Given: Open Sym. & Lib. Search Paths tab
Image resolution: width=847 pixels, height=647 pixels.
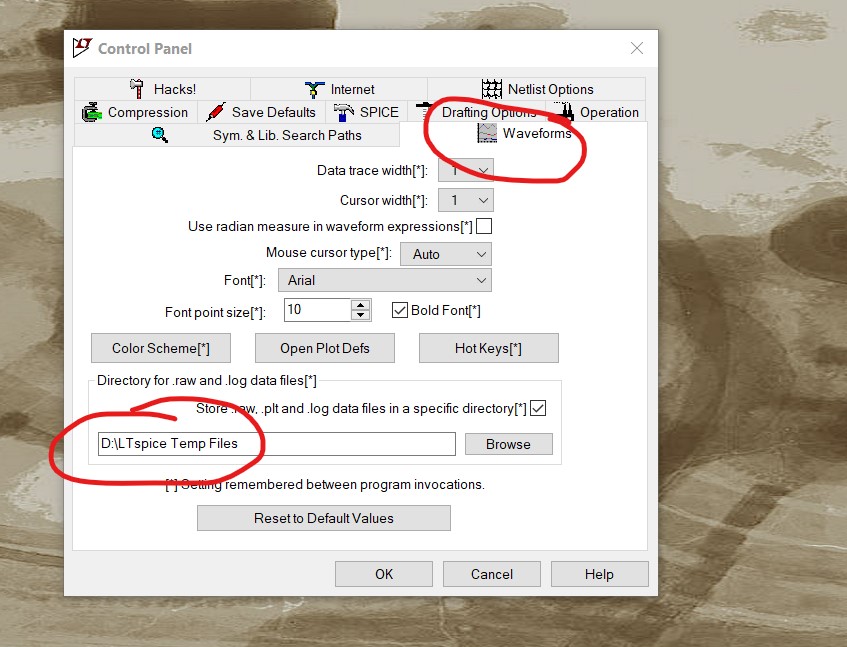Looking at the screenshot, I should [237, 135].
